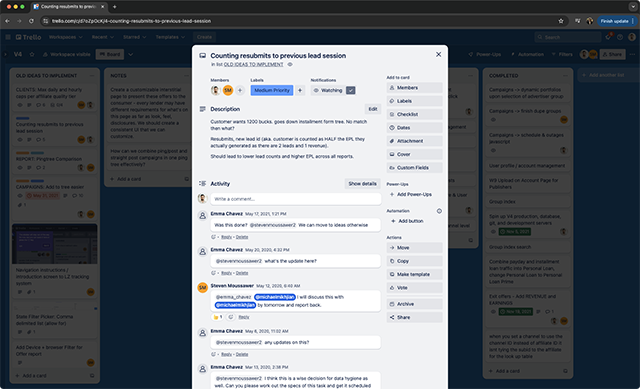Reply to Emma's May 6, 2020 comment

click(227, 354)
